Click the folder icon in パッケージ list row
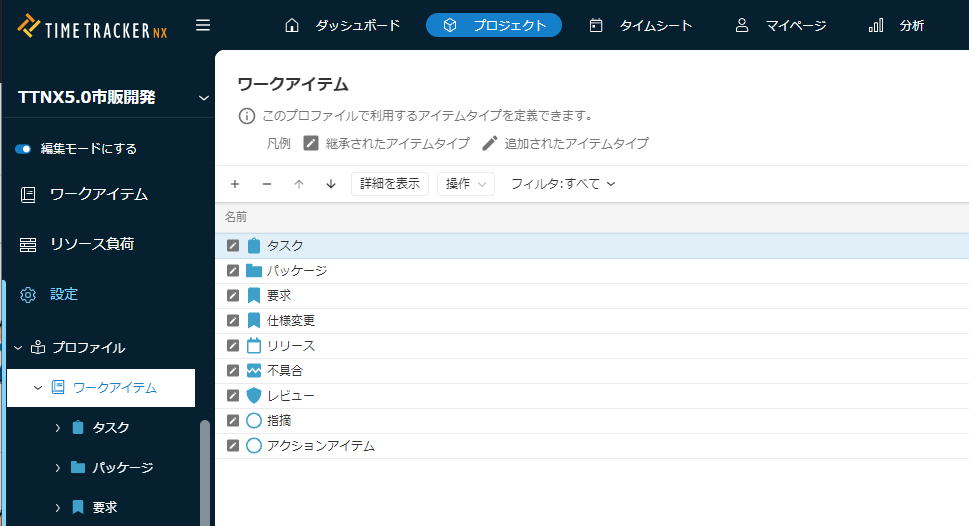 tap(254, 271)
